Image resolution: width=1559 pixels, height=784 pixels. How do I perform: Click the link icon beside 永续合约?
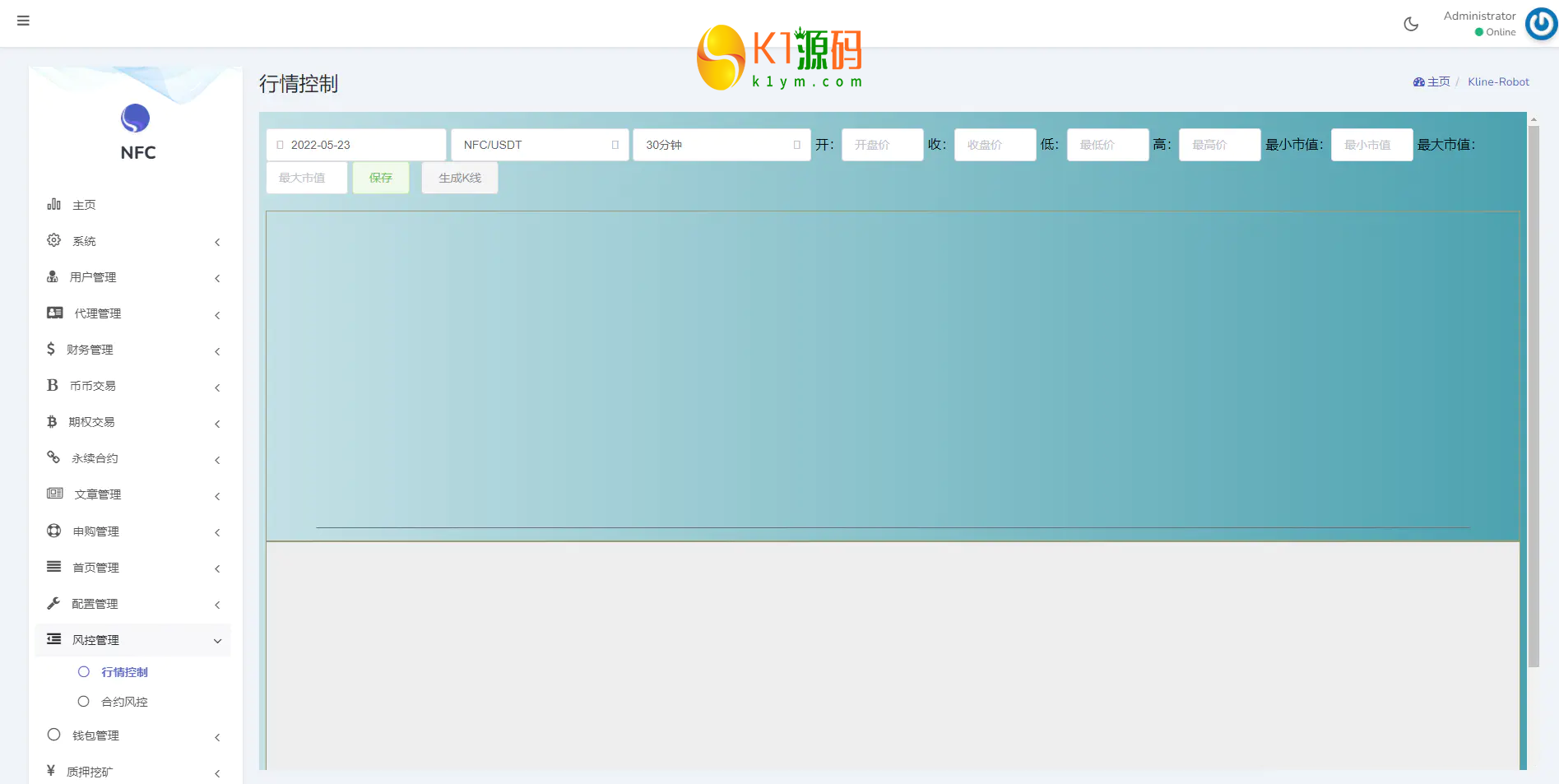[x=53, y=457]
